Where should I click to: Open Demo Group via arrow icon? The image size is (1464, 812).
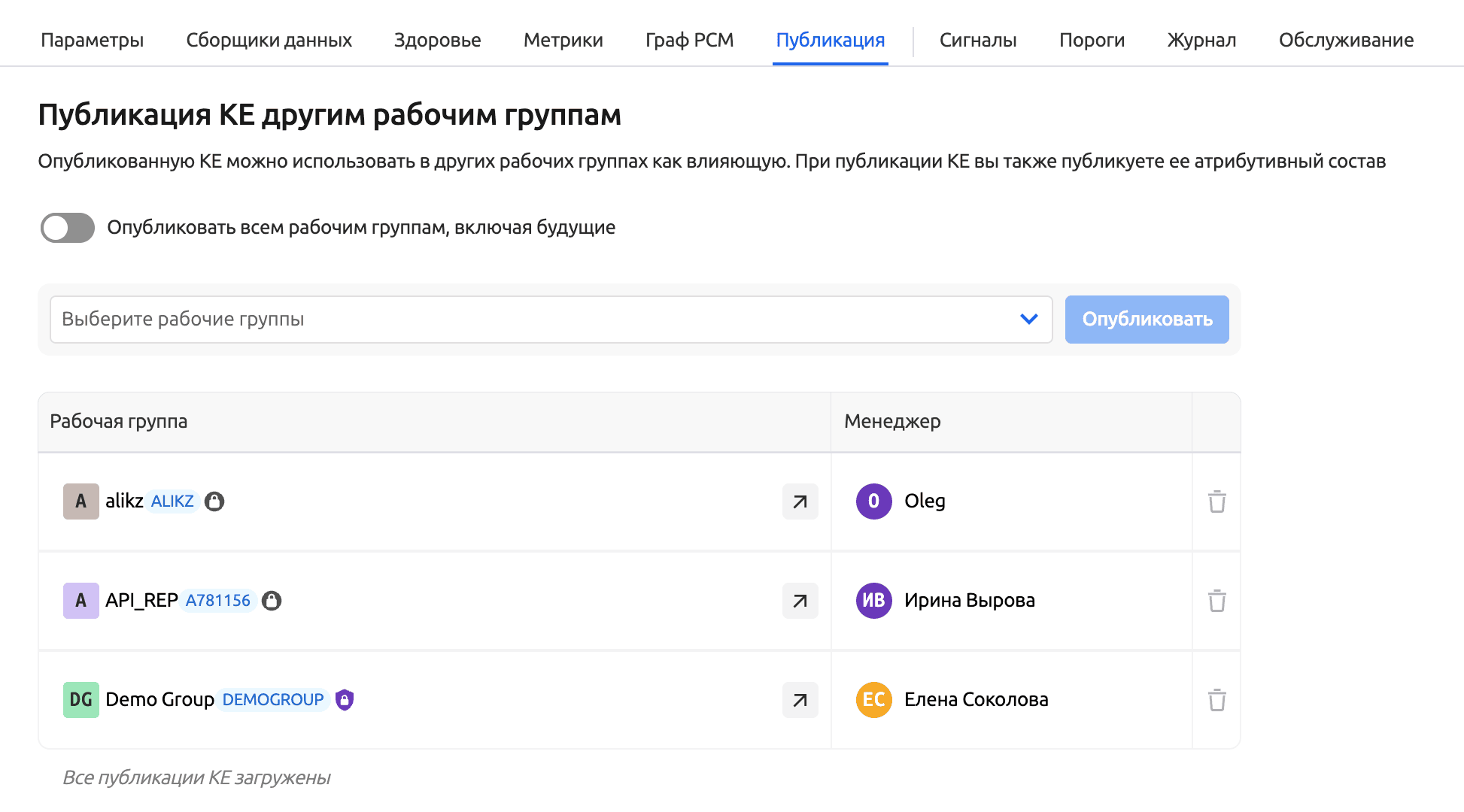click(x=800, y=700)
